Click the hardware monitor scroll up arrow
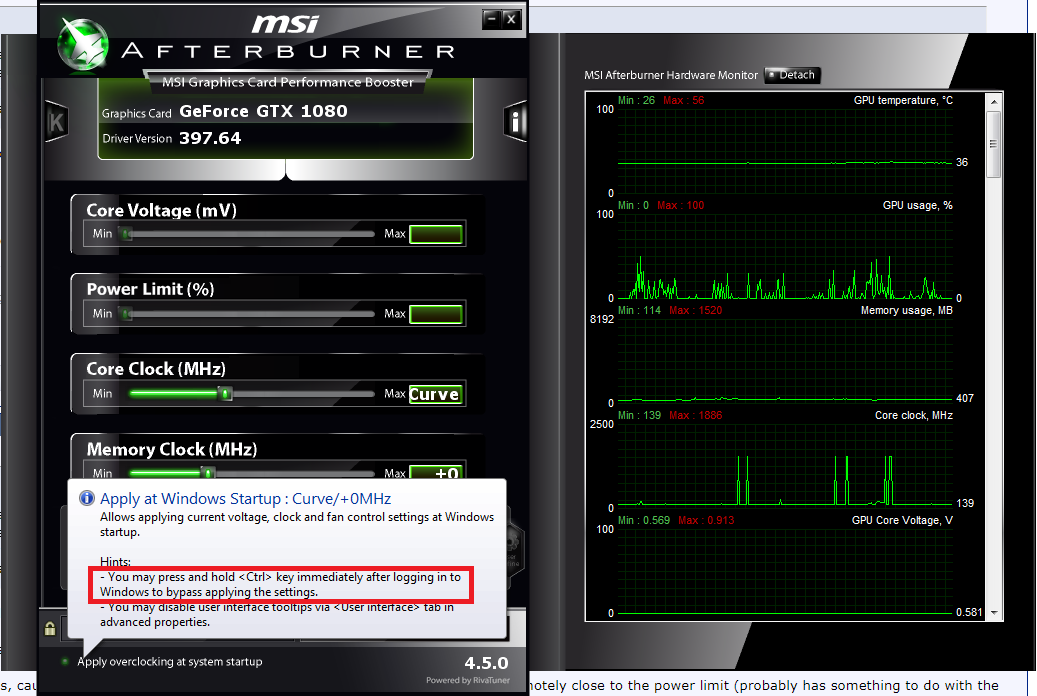 (993, 102)
